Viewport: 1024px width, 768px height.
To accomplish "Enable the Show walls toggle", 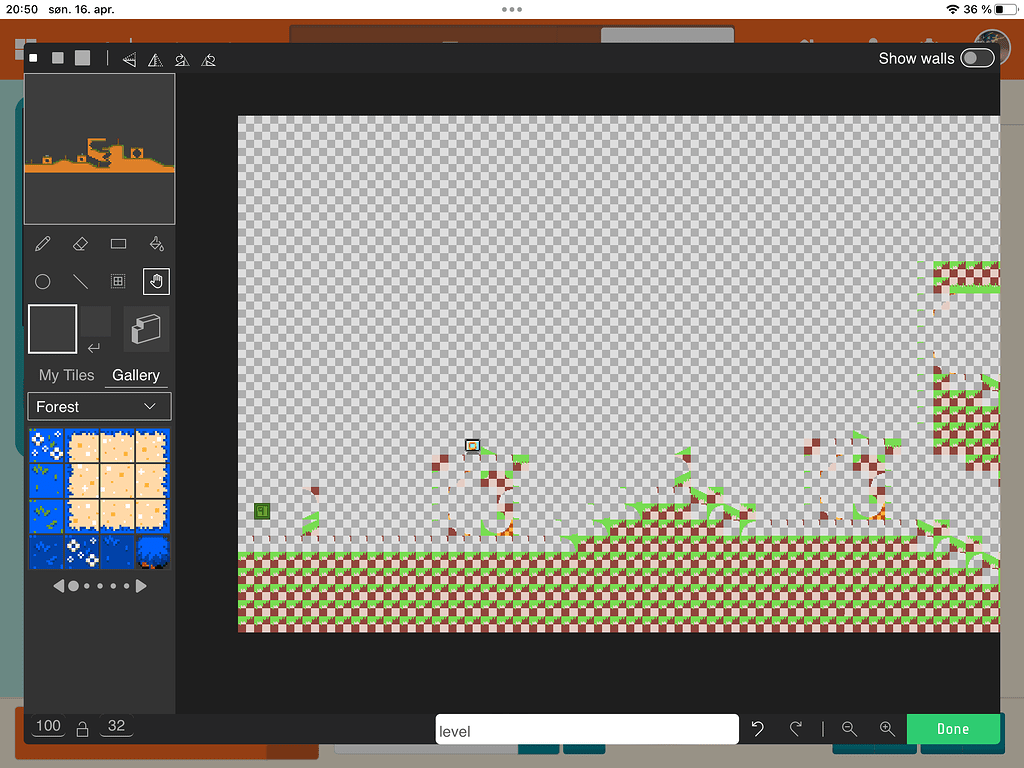I will click(x=977, y=58).
